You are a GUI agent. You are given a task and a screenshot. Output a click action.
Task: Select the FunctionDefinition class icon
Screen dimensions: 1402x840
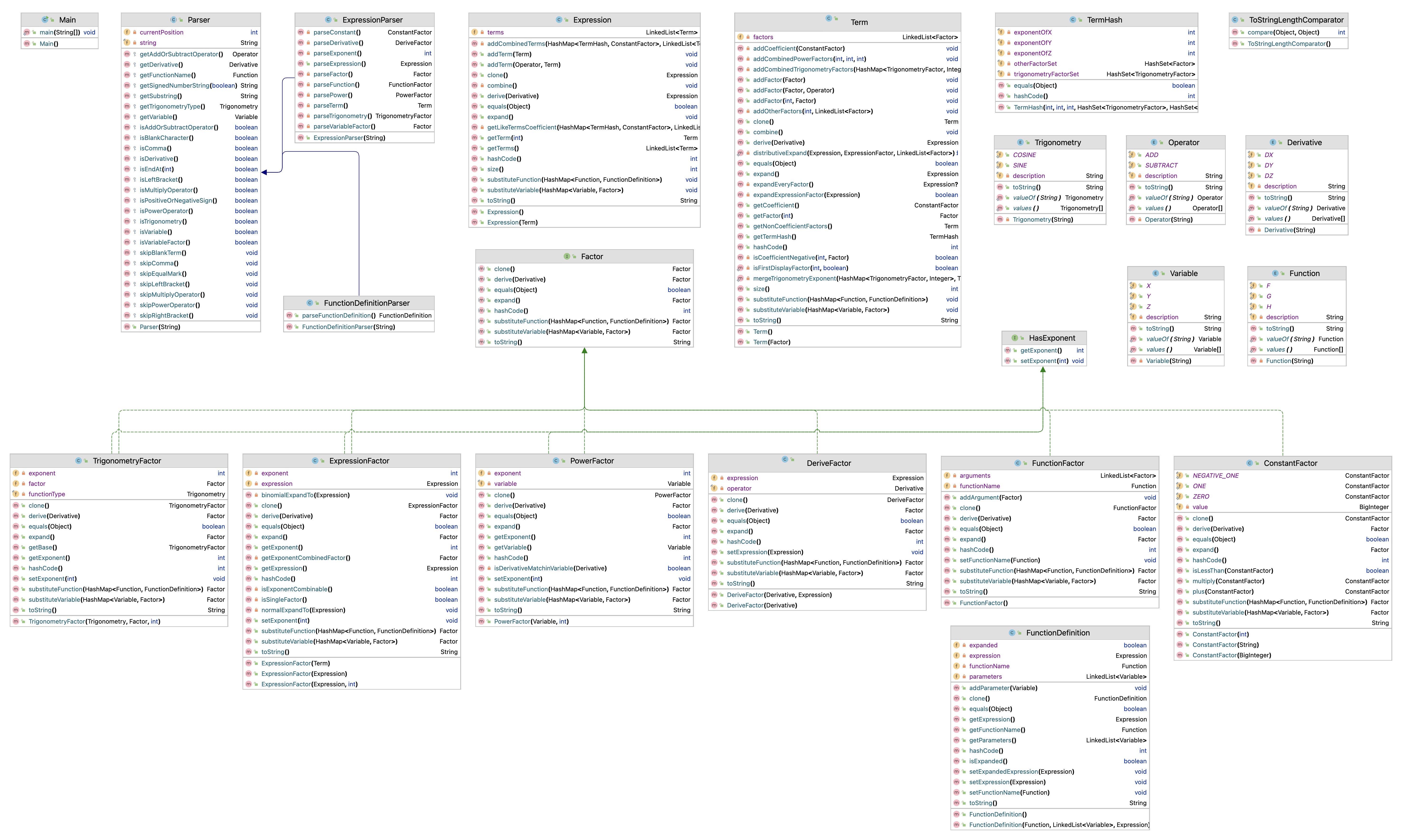pyautogui.click(x=1012, y=633)
